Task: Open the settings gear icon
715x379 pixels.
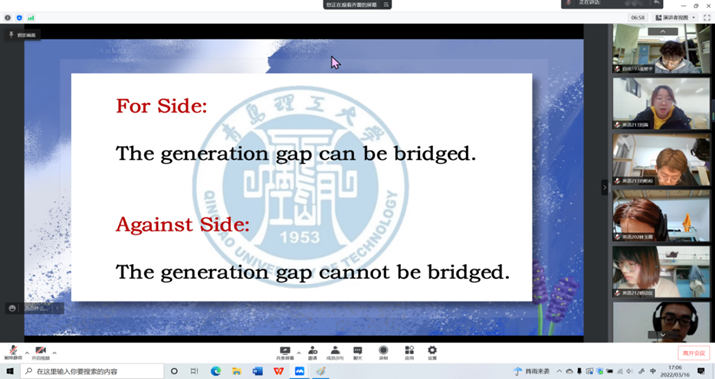Action: point(432,353)
